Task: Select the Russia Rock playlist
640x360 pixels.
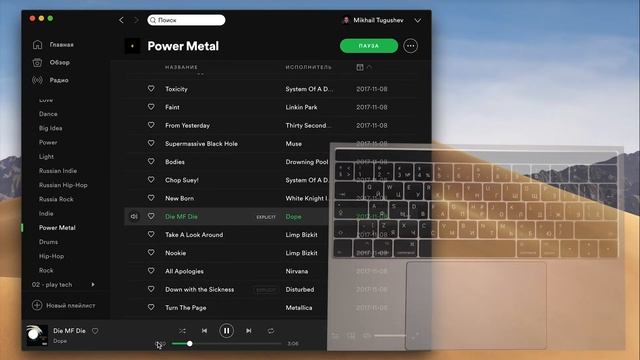Action: click(56, 199)
